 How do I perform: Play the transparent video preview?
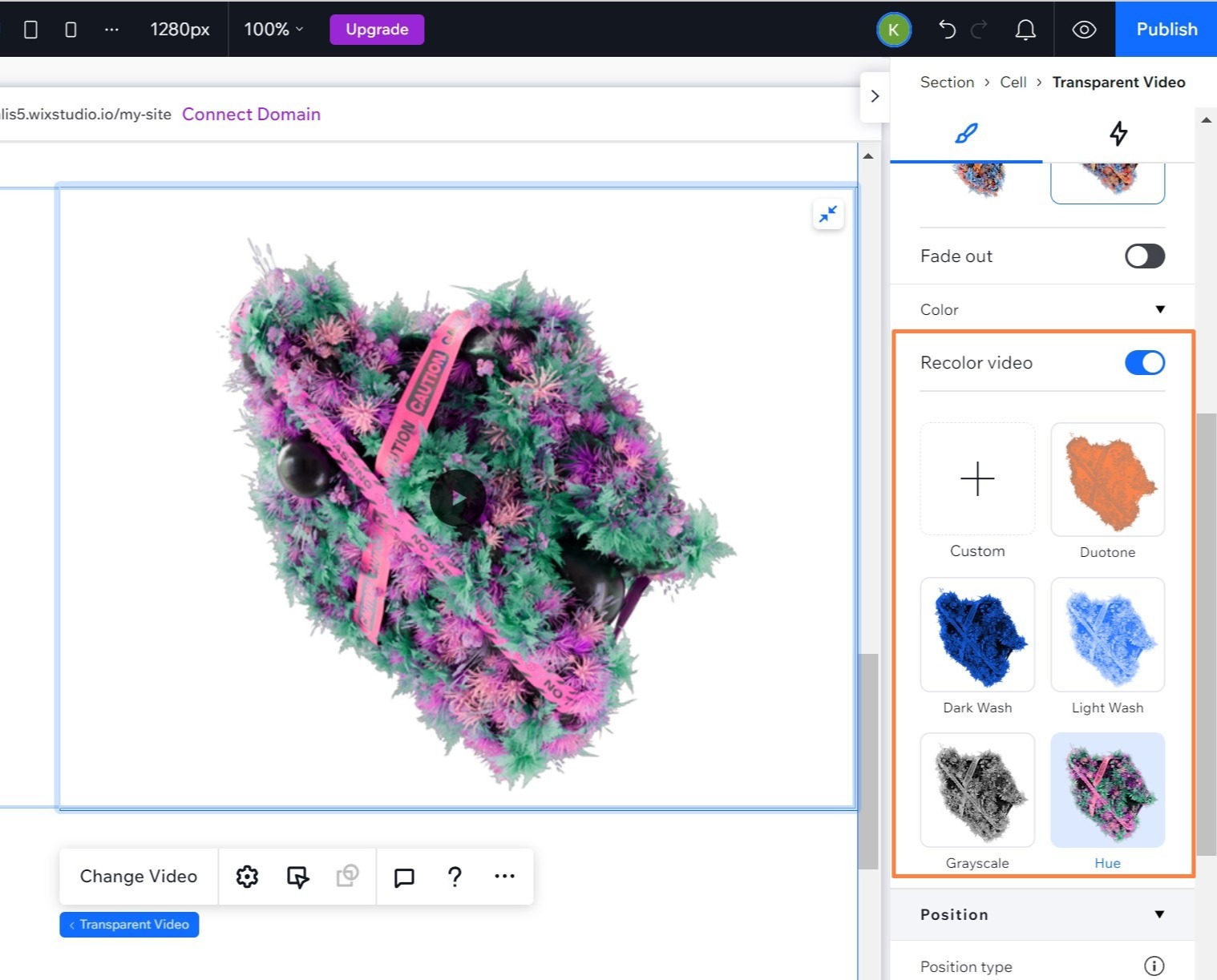point(458,498)
